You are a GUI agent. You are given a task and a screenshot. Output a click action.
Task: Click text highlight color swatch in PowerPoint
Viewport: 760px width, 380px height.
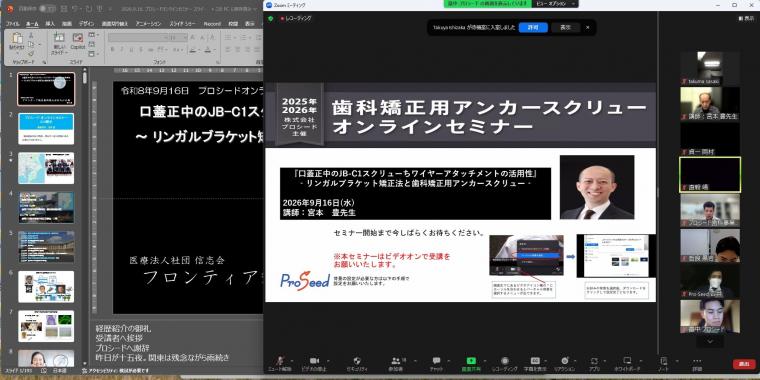[x=192, y=50]
